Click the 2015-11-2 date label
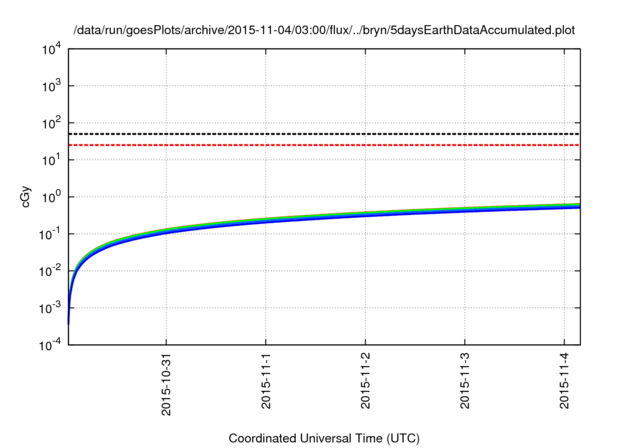 (365, 381)
